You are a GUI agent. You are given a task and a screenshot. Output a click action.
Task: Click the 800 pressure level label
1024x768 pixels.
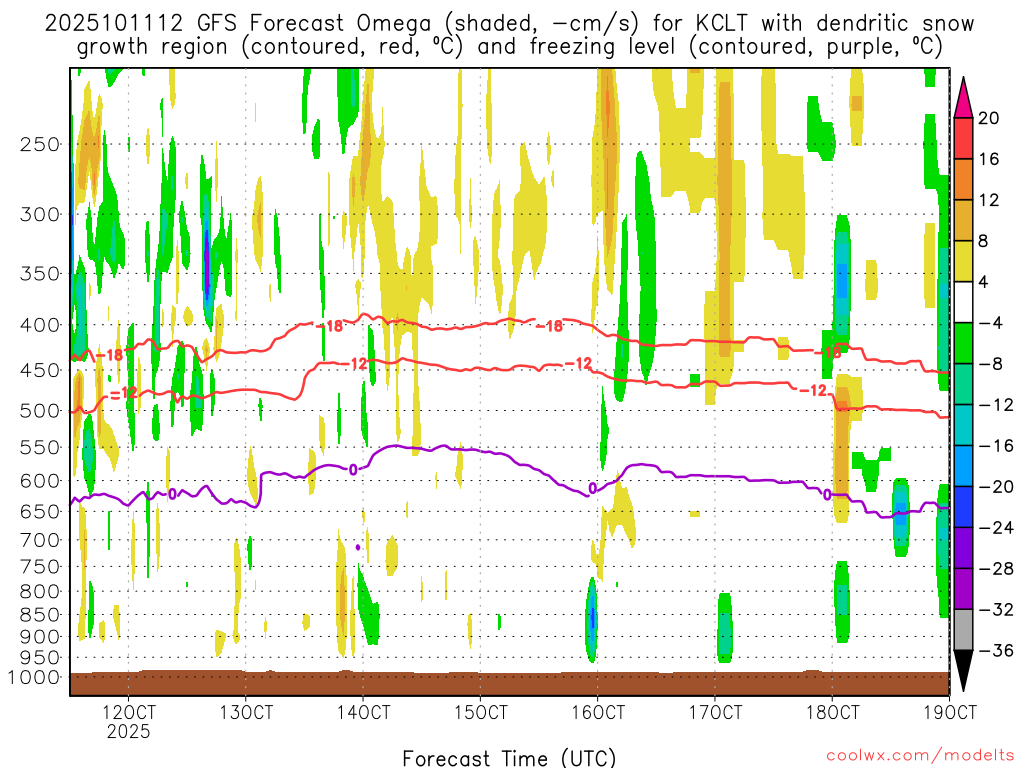click(x=40, y=592)
